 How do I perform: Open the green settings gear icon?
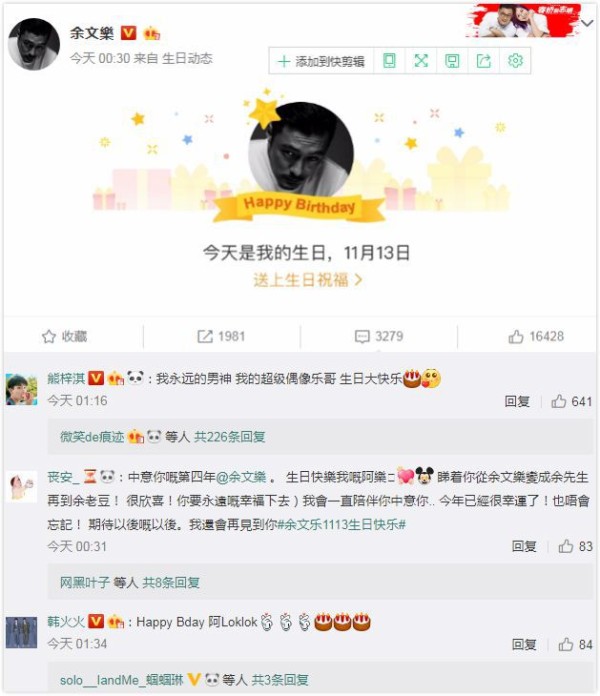pos(515,60)
